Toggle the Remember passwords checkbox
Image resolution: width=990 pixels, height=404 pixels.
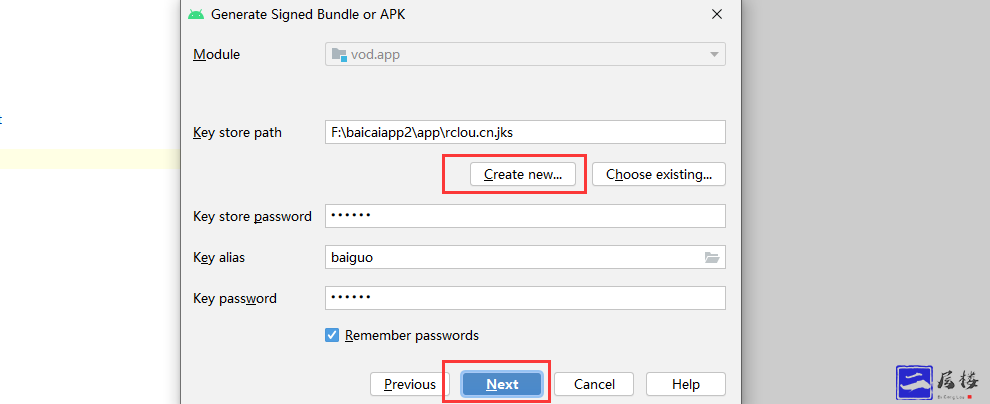(x=333, y=336)
